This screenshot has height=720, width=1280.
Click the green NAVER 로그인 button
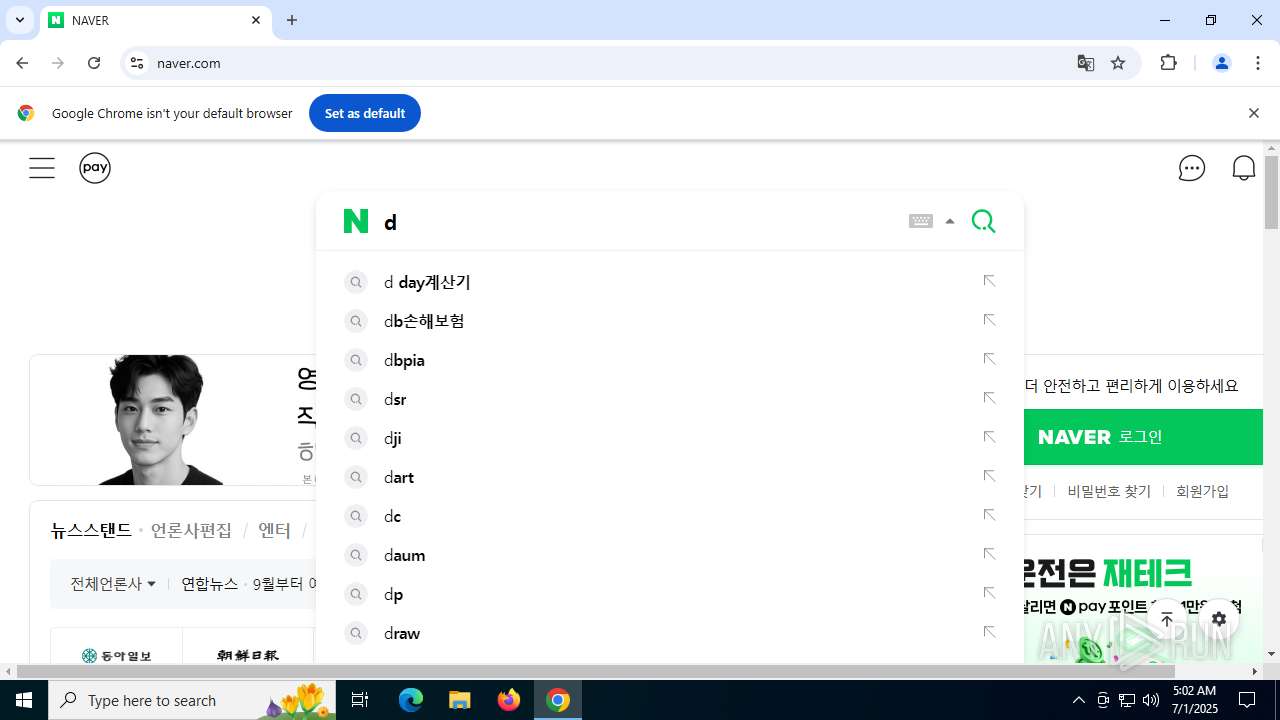1144,437
